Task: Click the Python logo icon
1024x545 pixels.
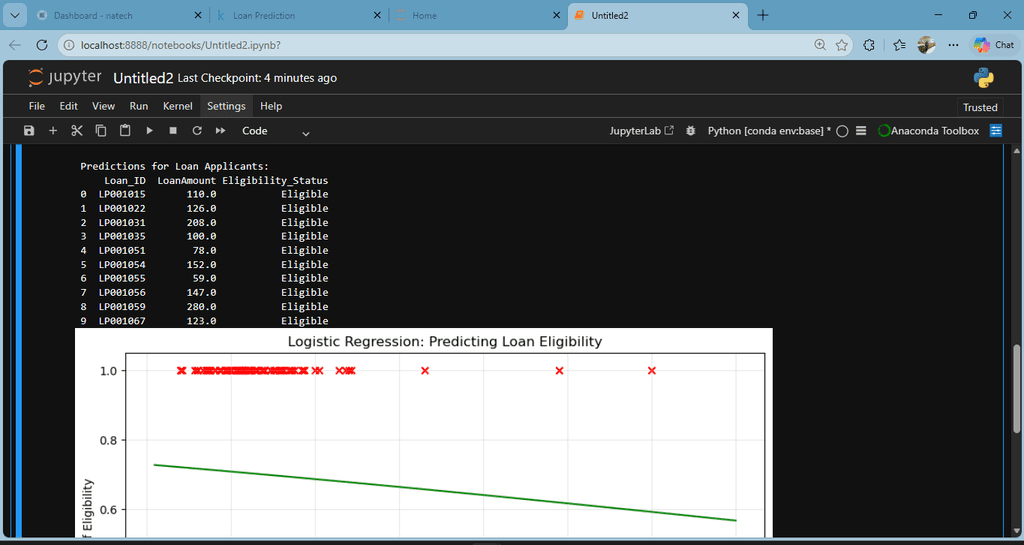Action: point(984,78)
